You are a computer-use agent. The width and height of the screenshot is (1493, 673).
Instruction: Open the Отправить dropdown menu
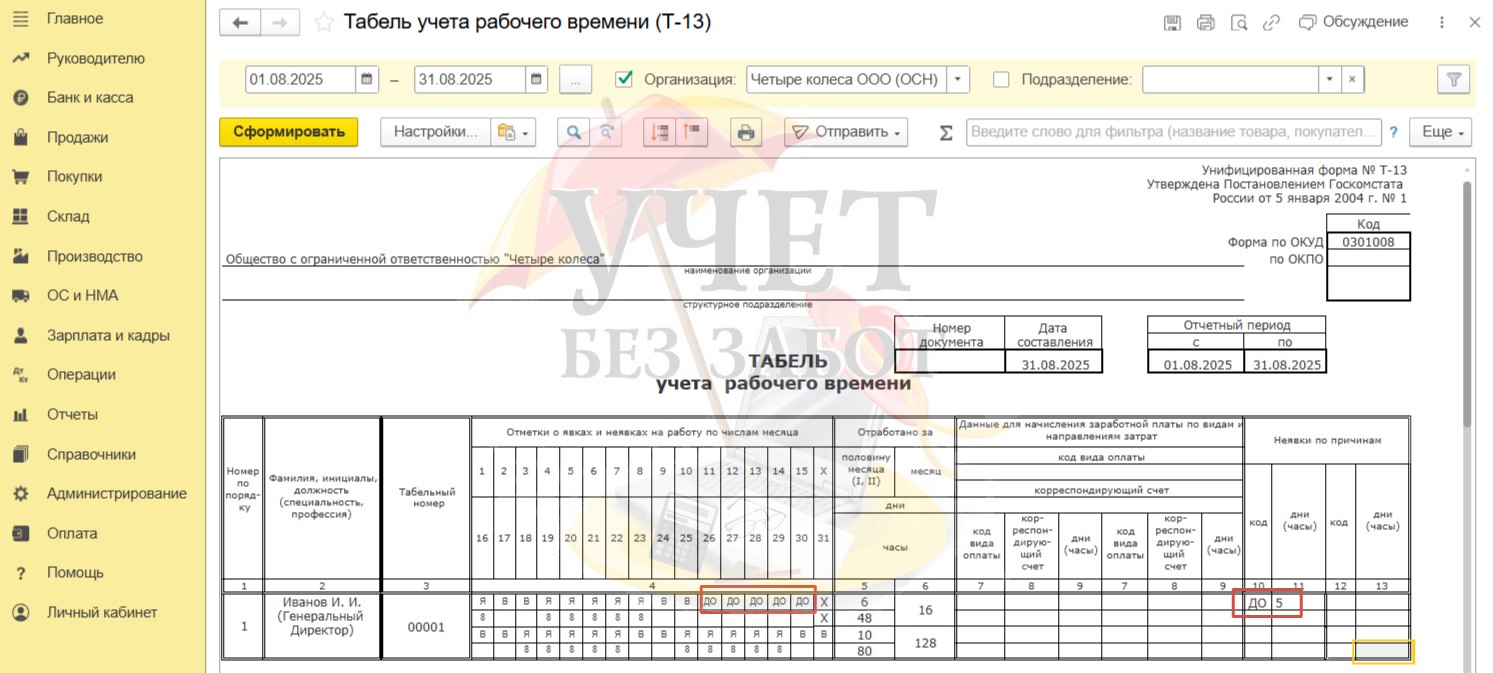tap(846, 132)
